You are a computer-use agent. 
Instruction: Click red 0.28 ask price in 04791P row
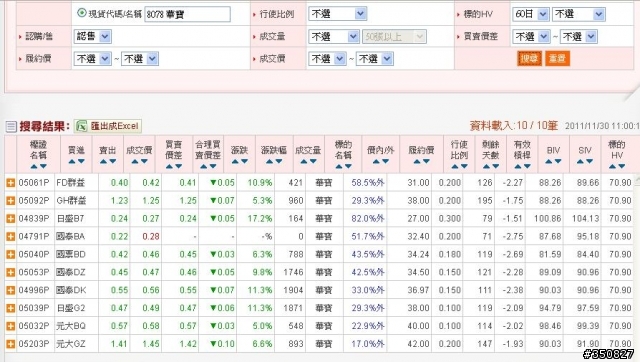(151, 237)
